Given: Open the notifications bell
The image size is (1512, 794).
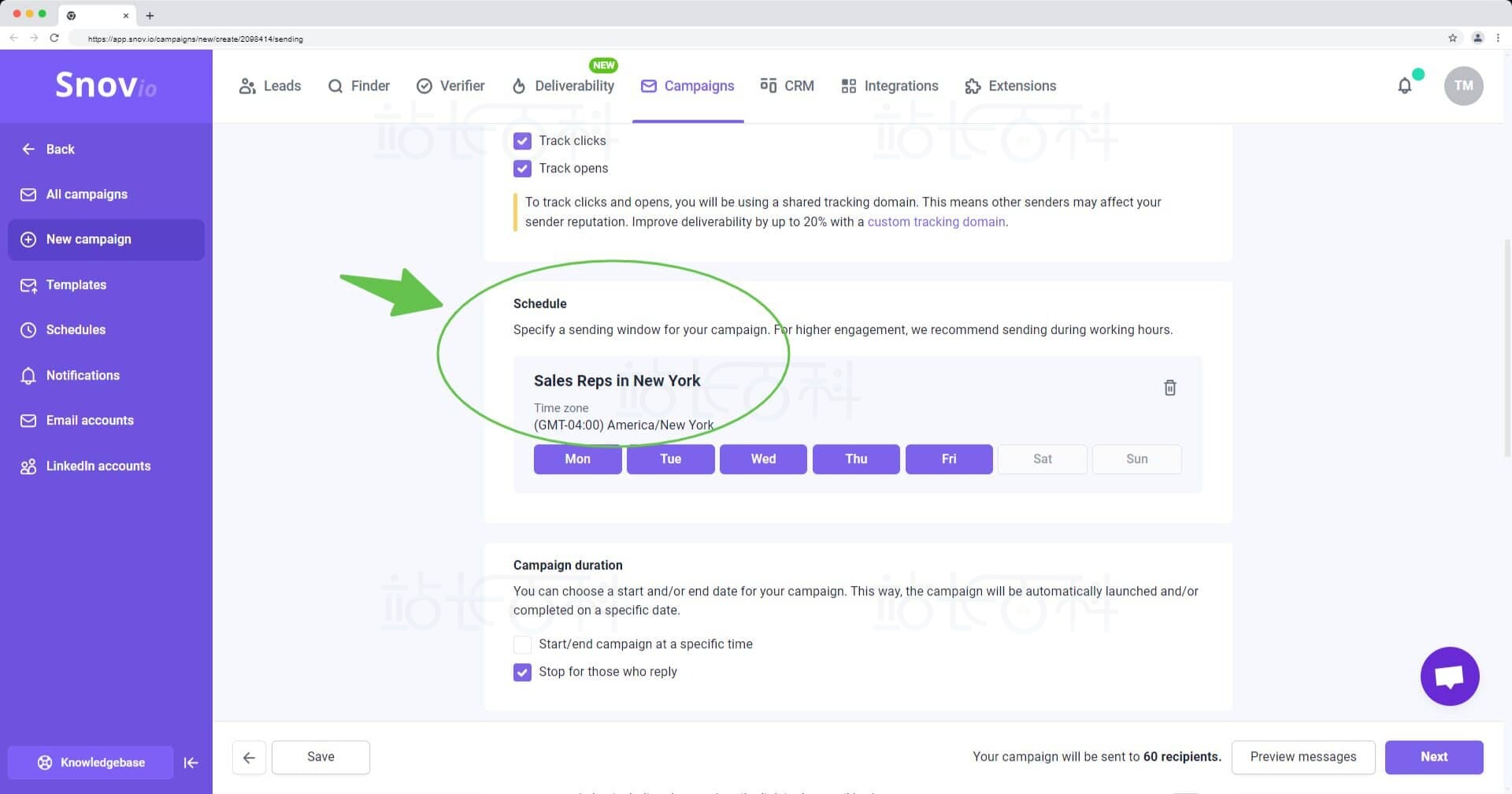Looking at the screenshot, I should [1405, 86].
